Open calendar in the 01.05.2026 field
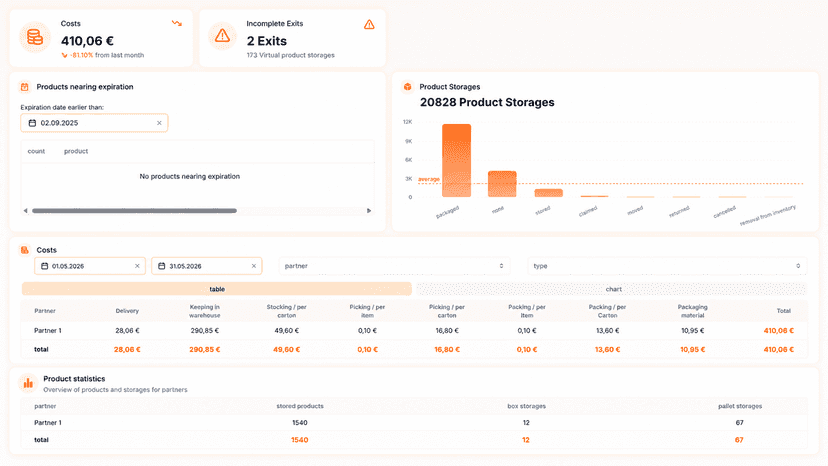The image size is (828, 466). coord(44,266)
